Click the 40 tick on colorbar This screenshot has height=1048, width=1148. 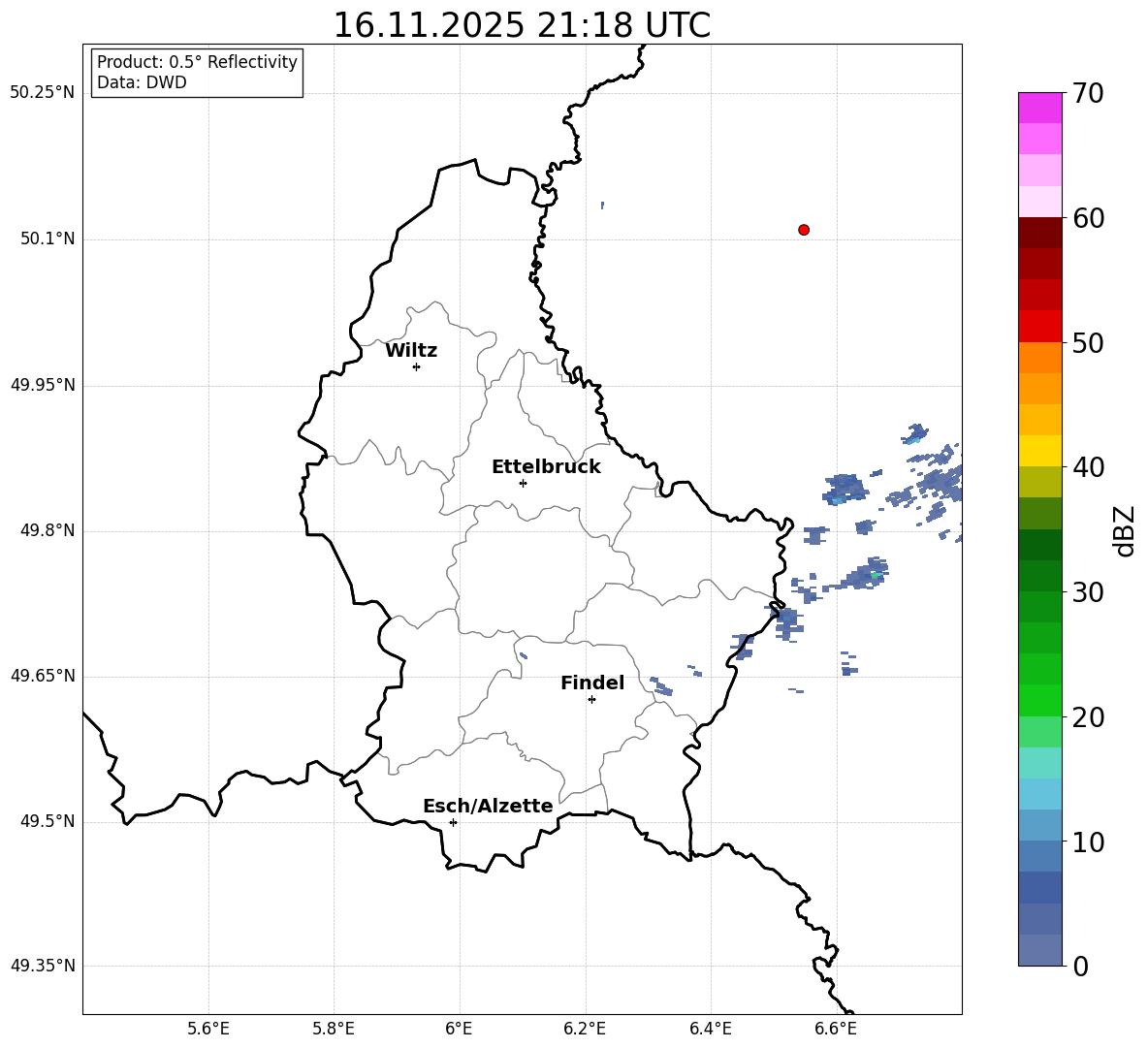coord(1088,467)
